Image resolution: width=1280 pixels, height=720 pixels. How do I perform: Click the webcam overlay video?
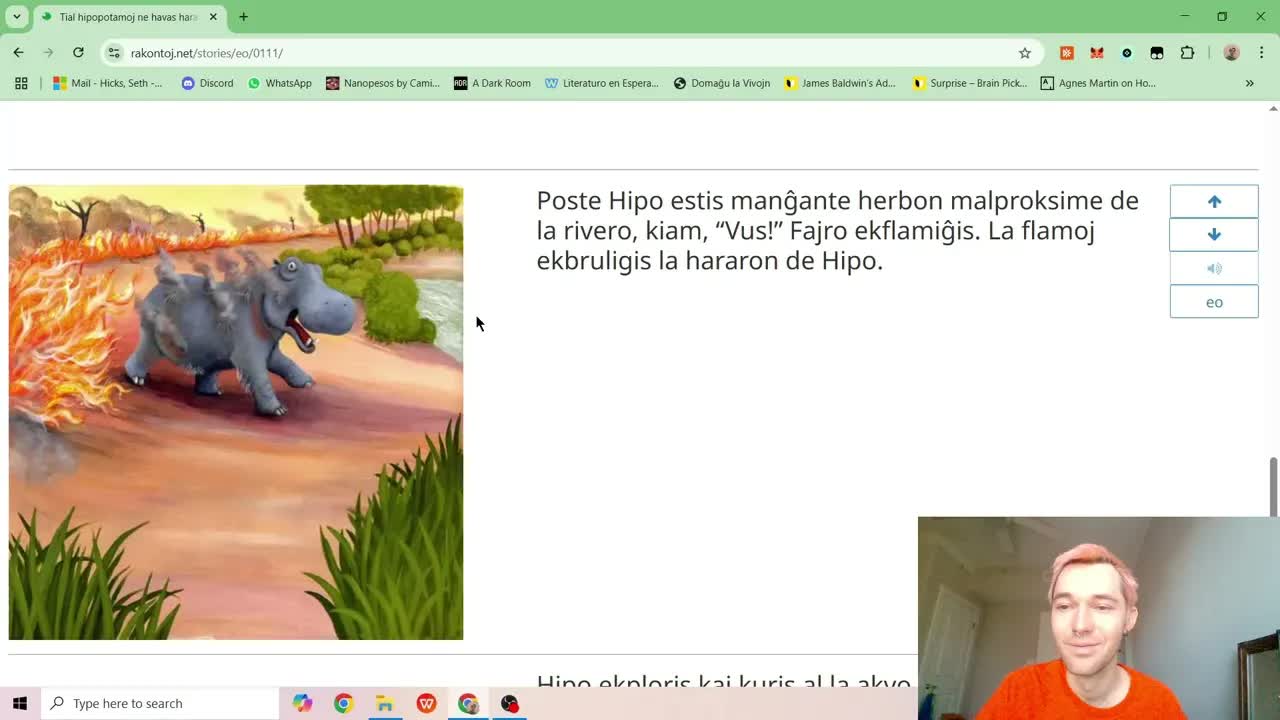click(1098, 618)
